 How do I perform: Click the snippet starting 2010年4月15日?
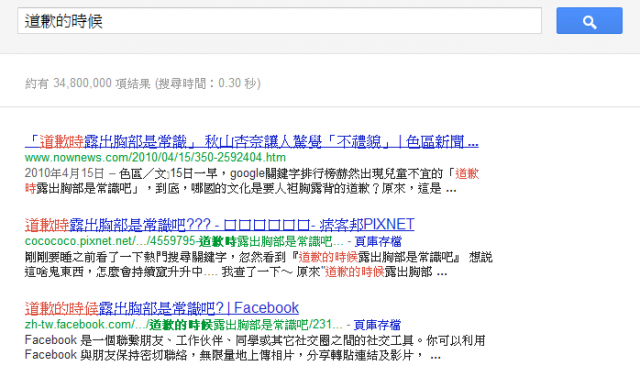tap(252, 181)
